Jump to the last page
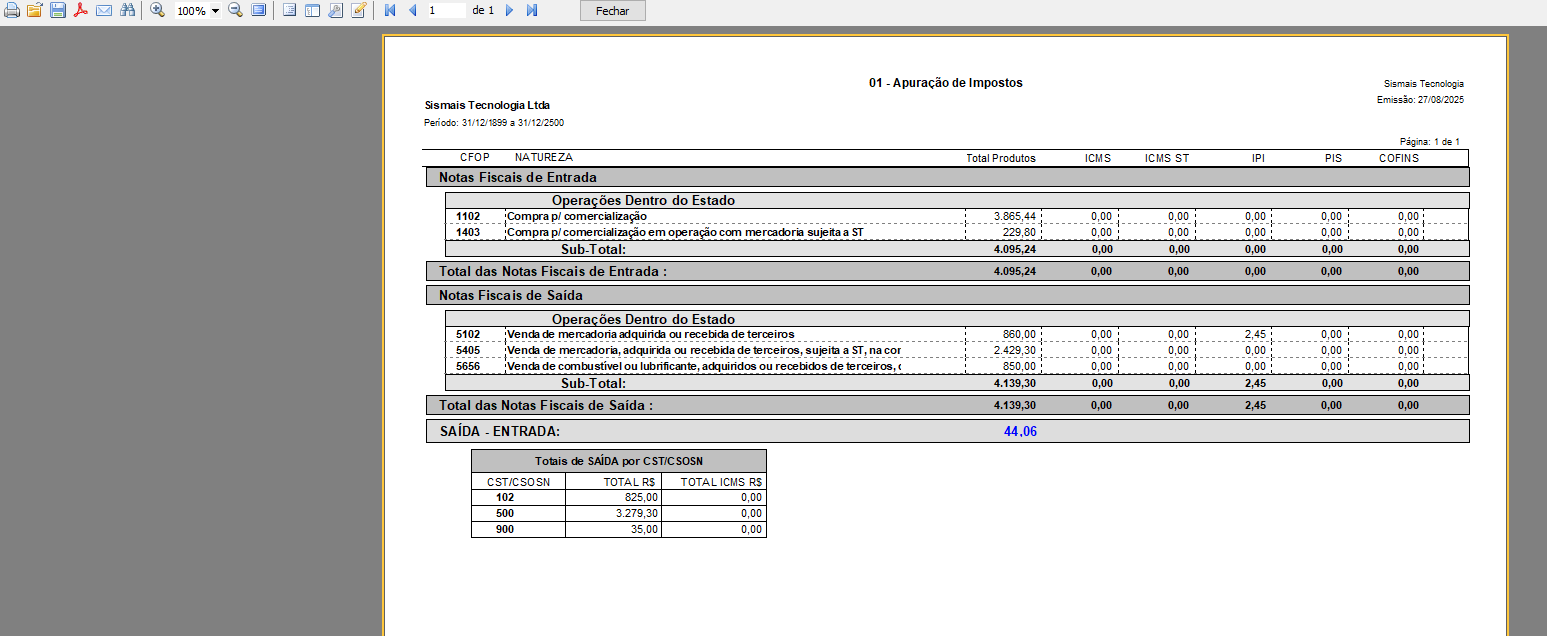 (x=532, y=10)
